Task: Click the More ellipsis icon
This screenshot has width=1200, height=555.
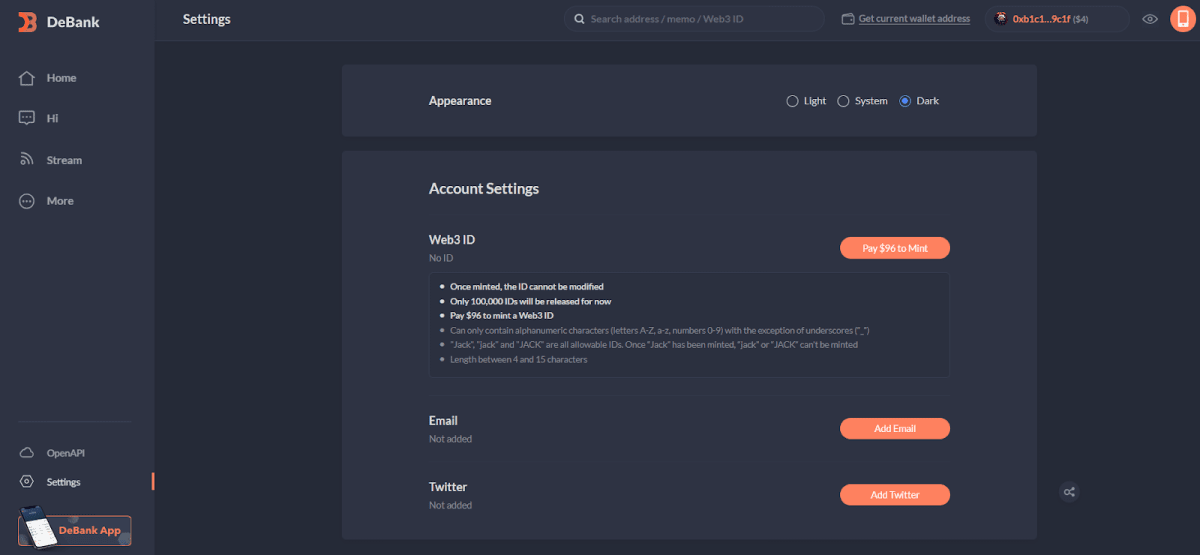Action: [27, 201]
